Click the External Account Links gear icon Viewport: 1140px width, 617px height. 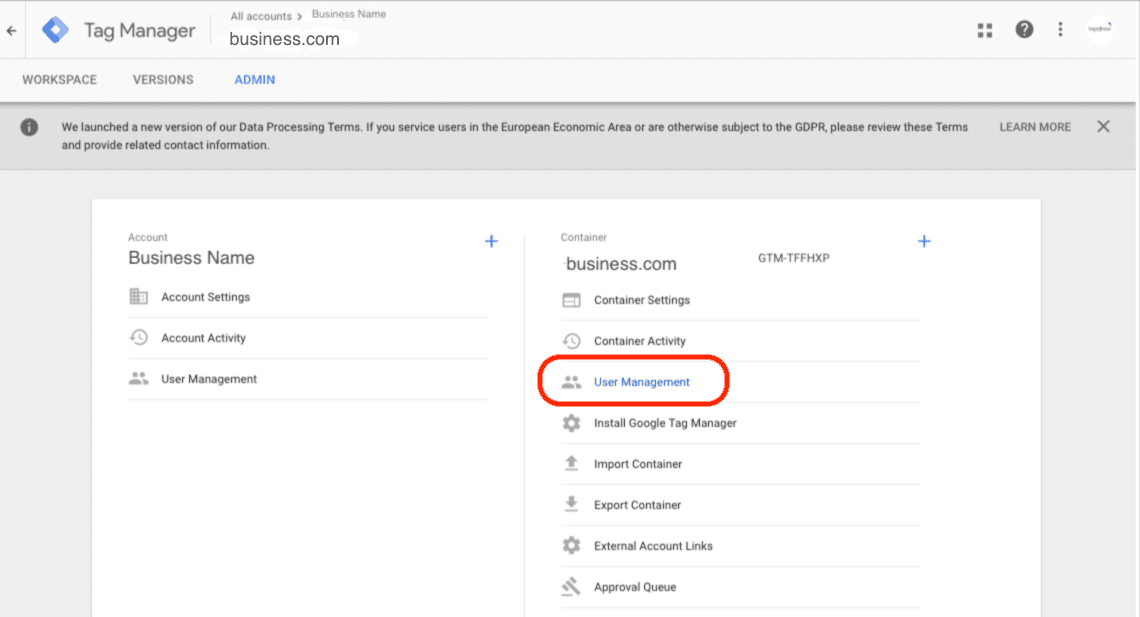click(571, 546)
